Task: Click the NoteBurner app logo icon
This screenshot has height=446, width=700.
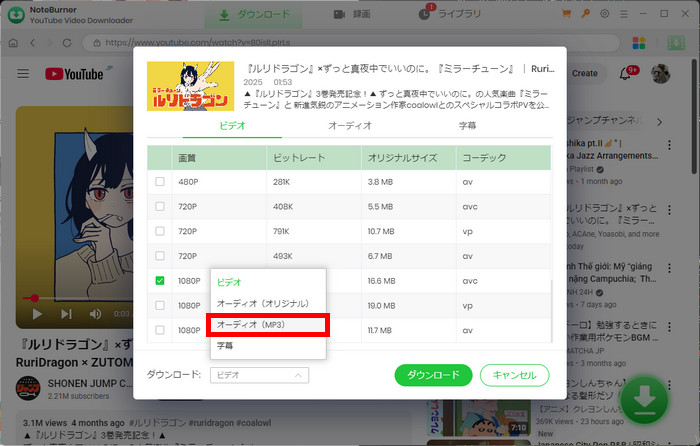Action: tap(17, 15)
